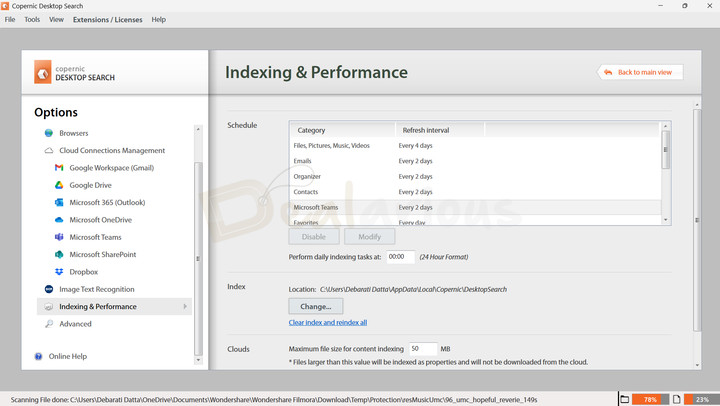Click Options list scroll up arrow
The width and height of the screenshot is (720, 406).
click(198, 129)
